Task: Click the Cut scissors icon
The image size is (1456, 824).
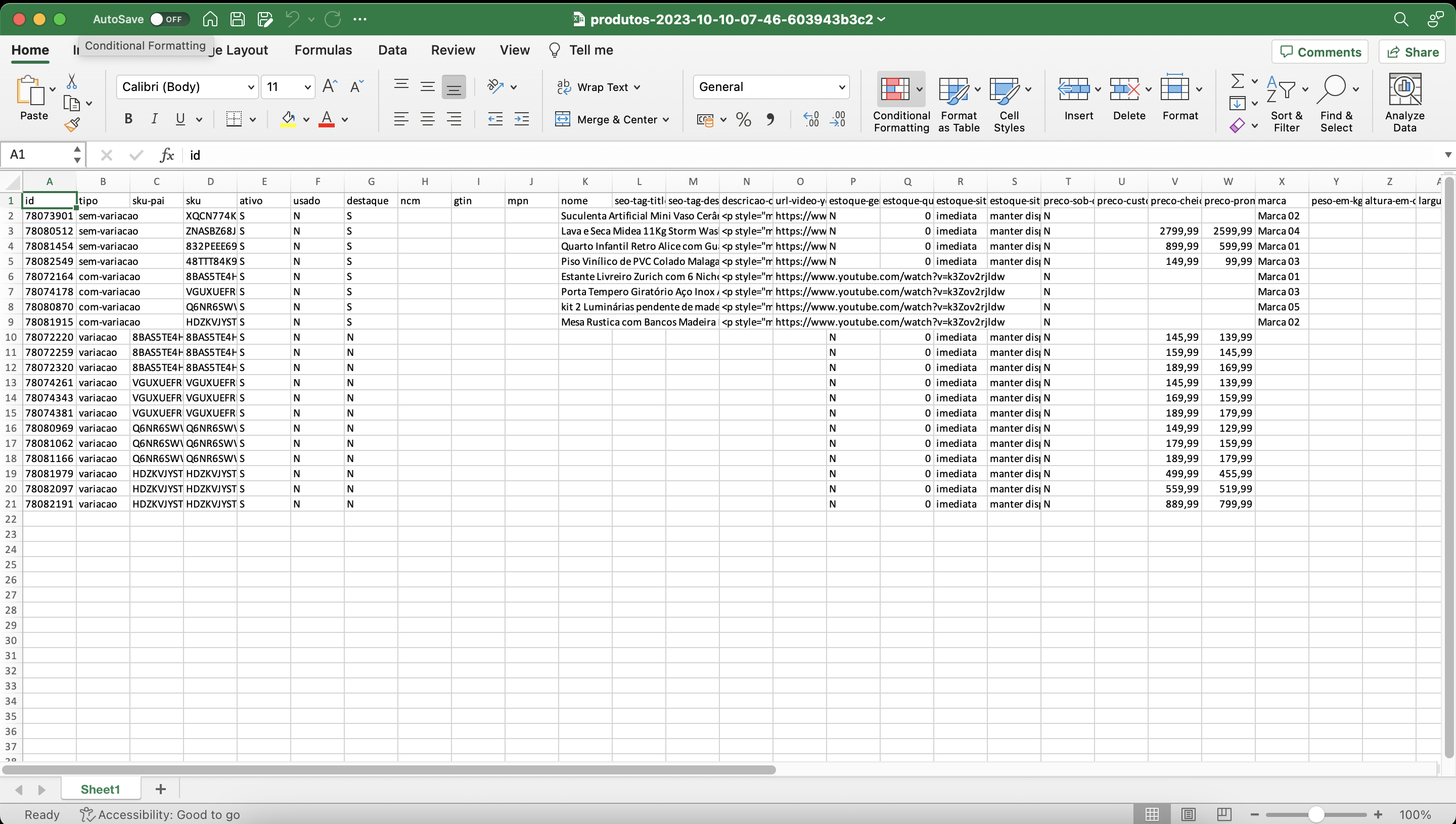Action: point(72,81)
